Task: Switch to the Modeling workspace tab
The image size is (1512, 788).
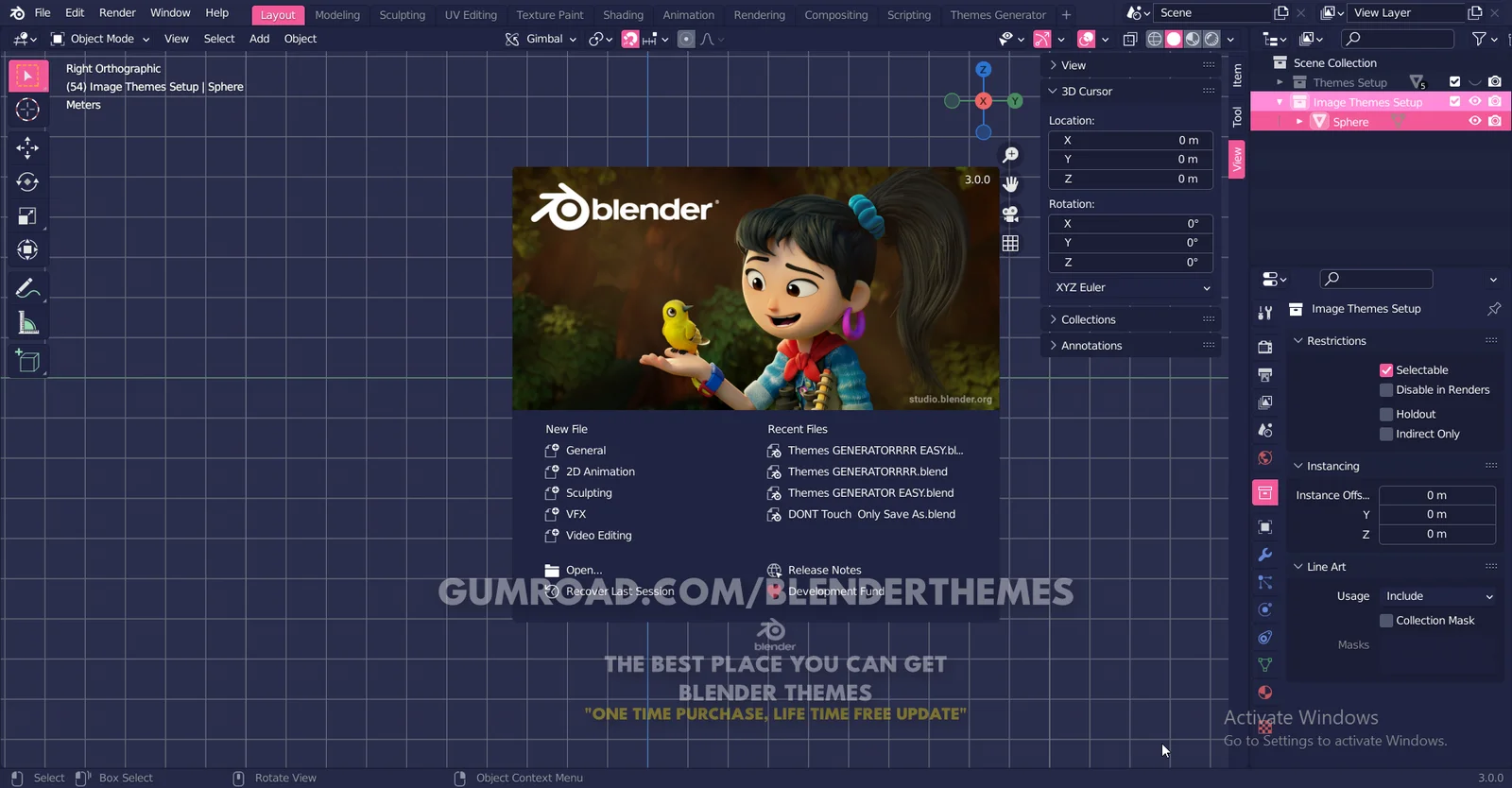Action: click(x=337, y=15)
